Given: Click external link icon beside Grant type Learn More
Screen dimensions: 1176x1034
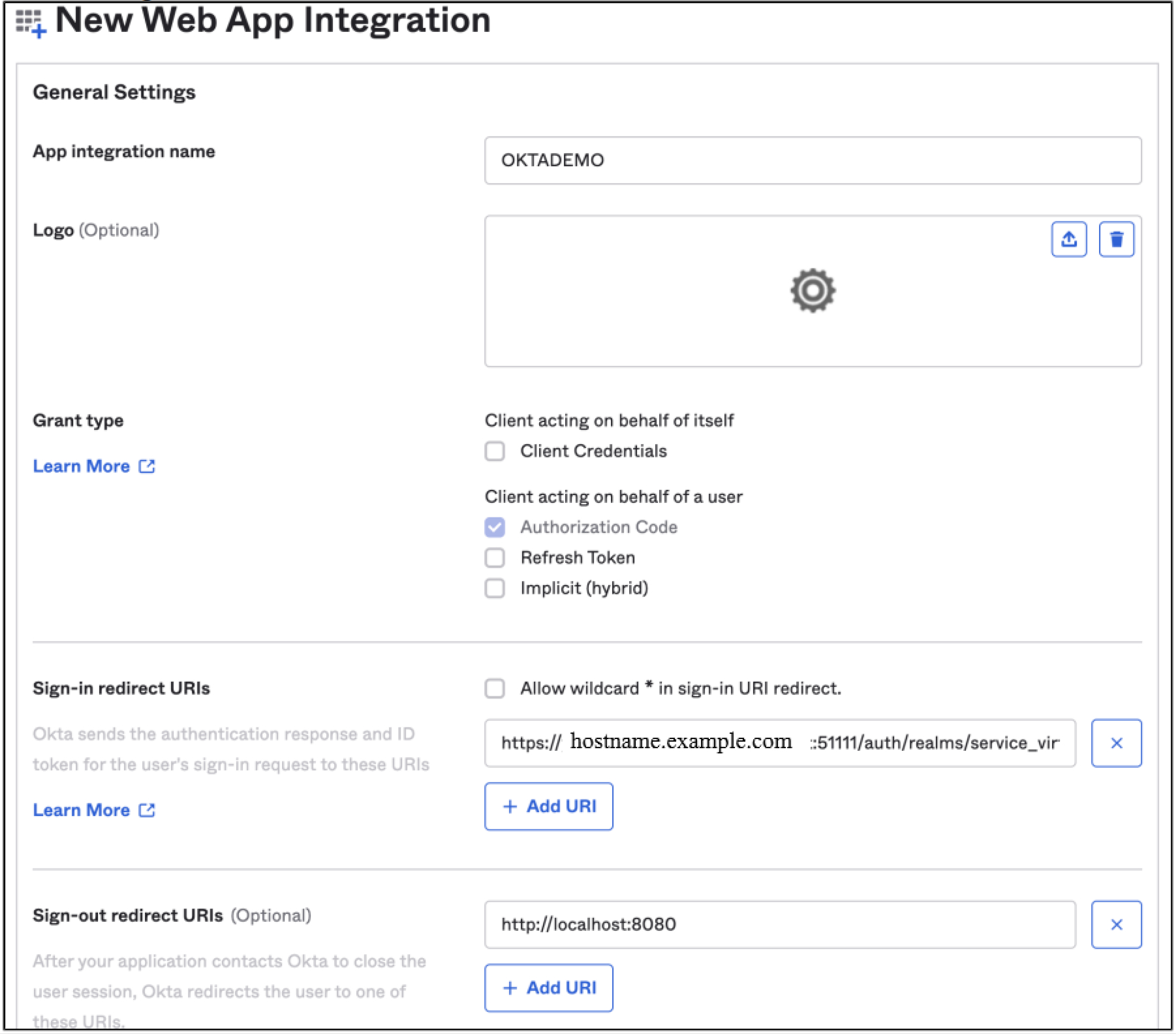Looking at the screenshot, I should (147, 466).
